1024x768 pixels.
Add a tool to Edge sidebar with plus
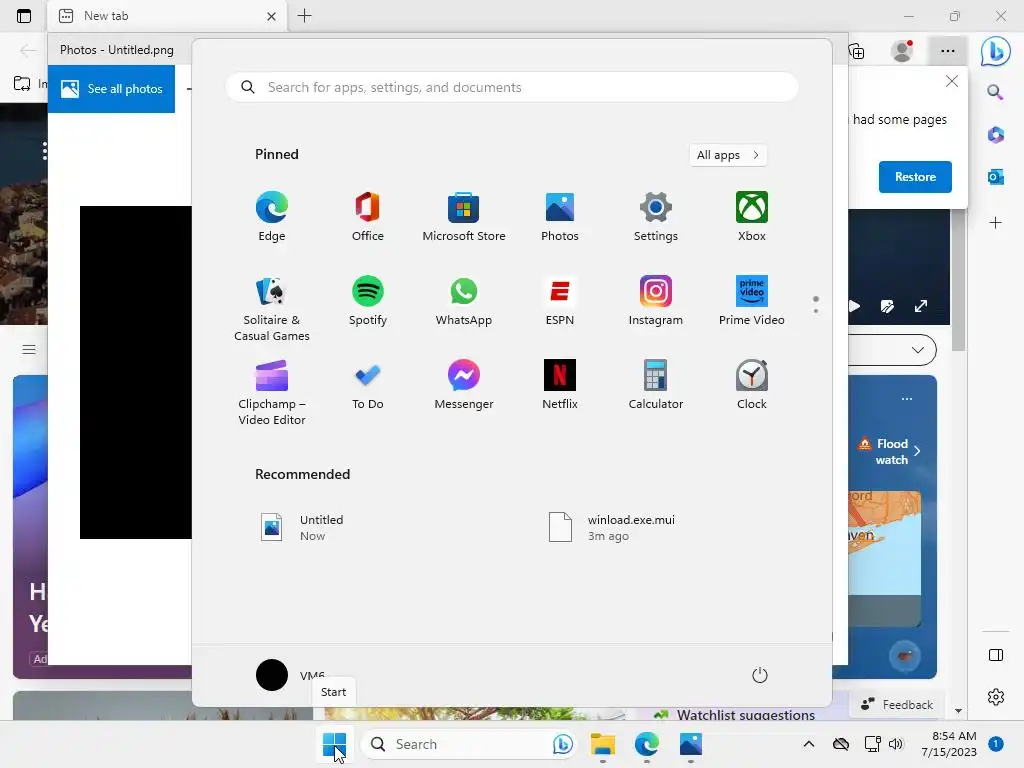pyautogui.click(x=995, y=223)
